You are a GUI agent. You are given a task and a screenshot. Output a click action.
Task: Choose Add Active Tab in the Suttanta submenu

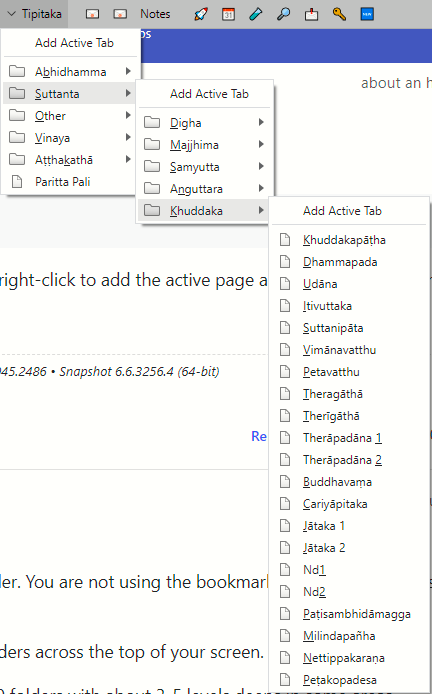point(205,94)
